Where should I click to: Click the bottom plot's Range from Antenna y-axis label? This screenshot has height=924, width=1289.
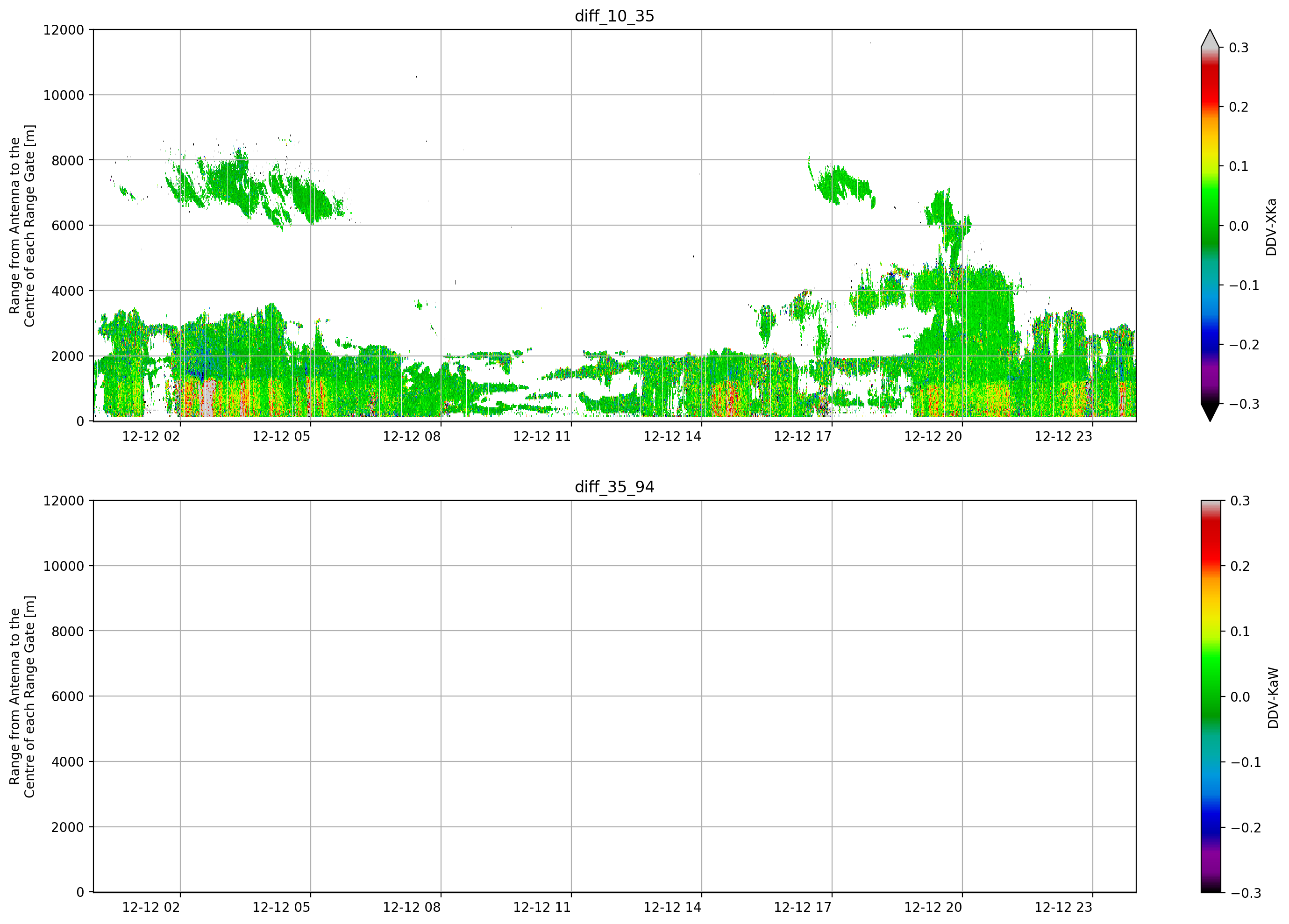(x=22, y=697)
